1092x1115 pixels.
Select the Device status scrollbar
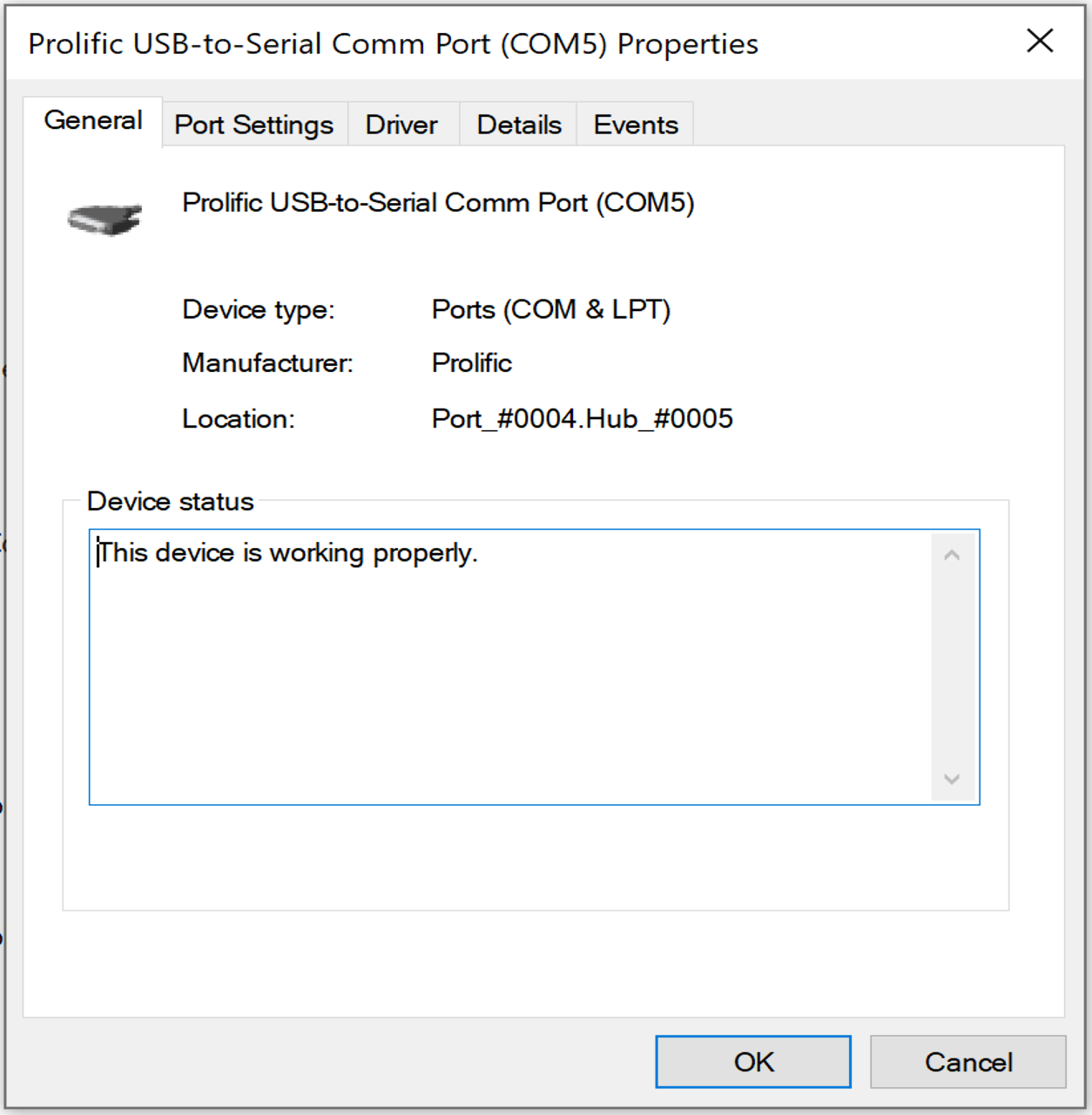coord(952,666)
